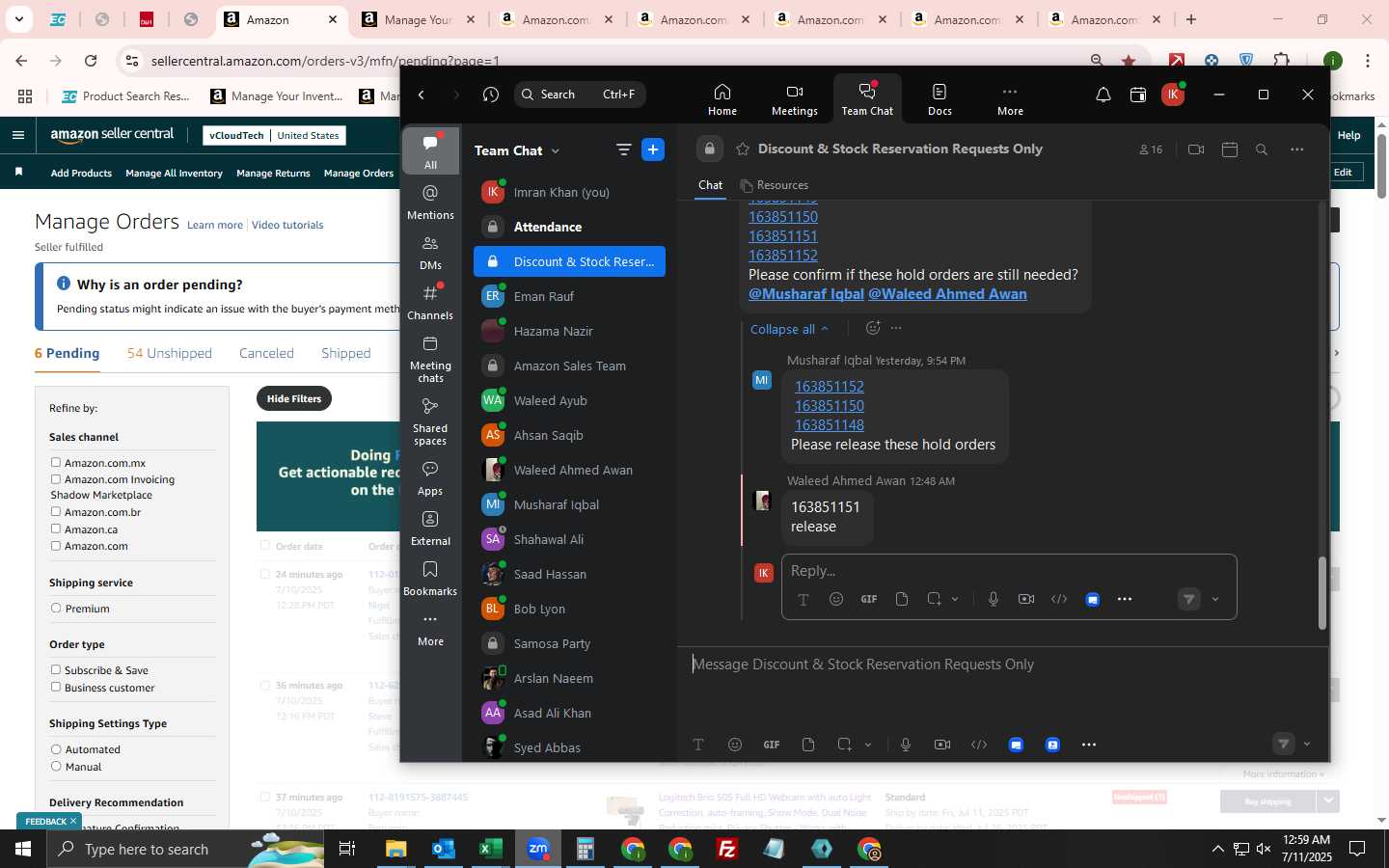The height and width of the screenshot is (868, 1389).
Task: Open More menu in Zoom top bar
Action: (1010, 99)
